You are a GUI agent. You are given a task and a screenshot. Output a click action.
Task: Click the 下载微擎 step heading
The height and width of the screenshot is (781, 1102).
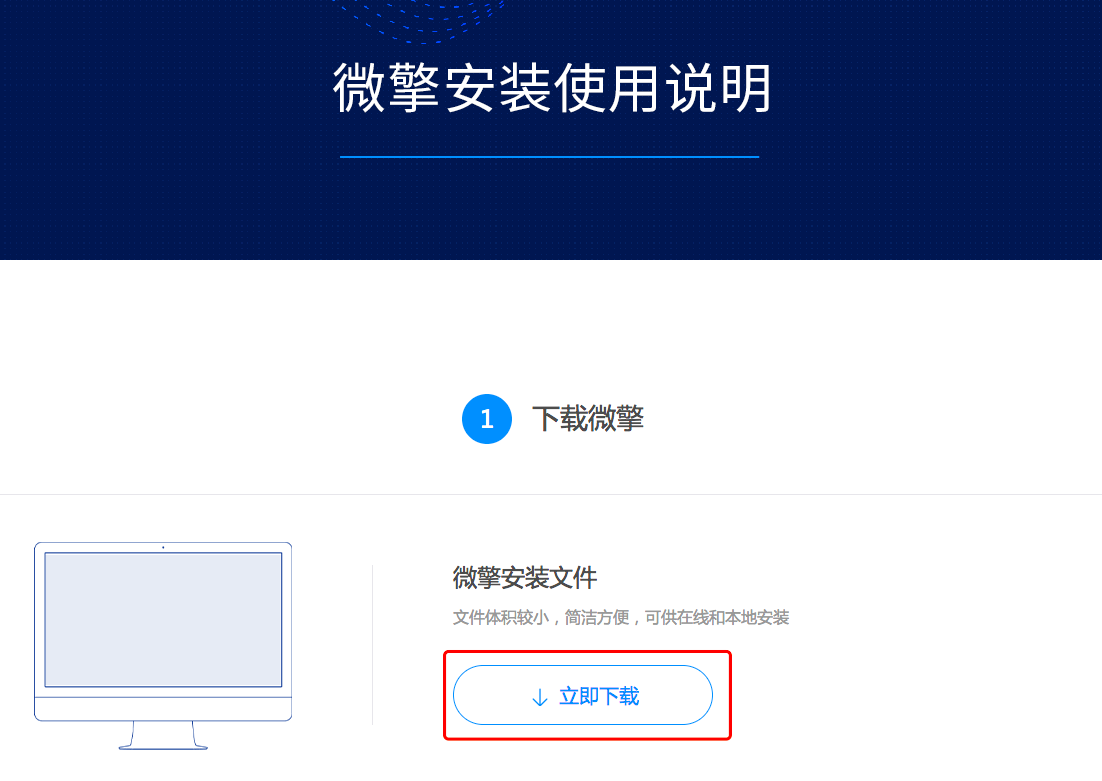[x=588, y=419]
